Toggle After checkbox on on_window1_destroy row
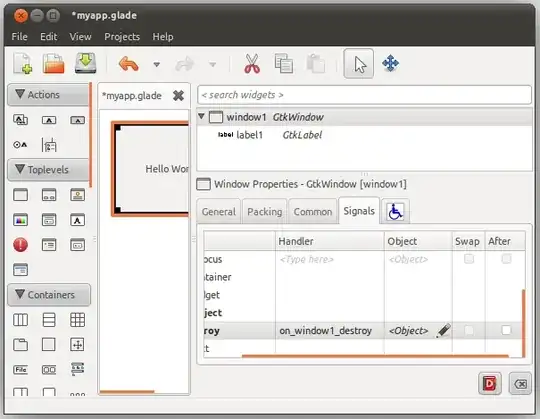The image size is (540, 419). pyautogui.click(x=506, y=330)
